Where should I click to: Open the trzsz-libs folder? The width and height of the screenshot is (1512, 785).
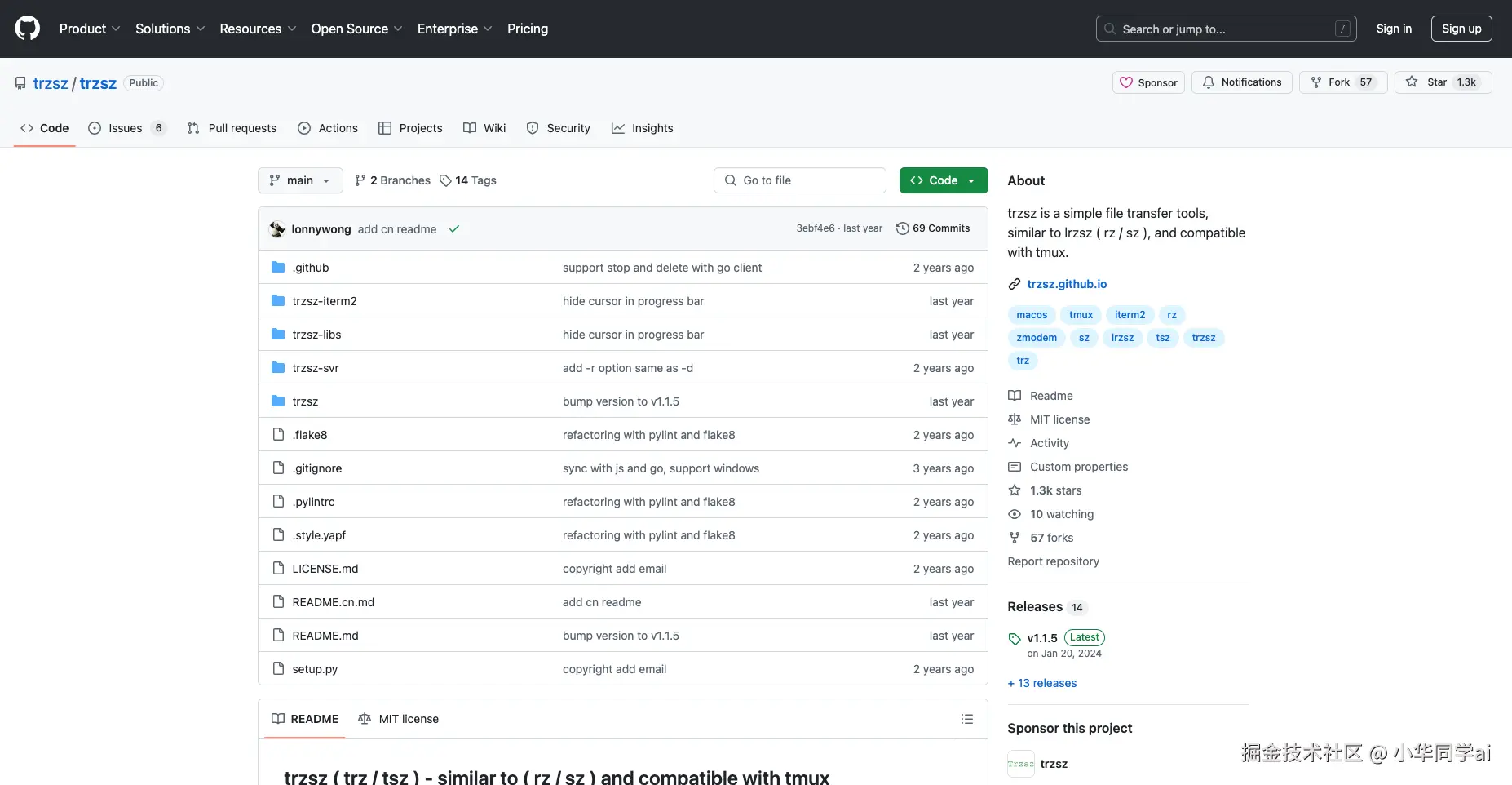316,335
